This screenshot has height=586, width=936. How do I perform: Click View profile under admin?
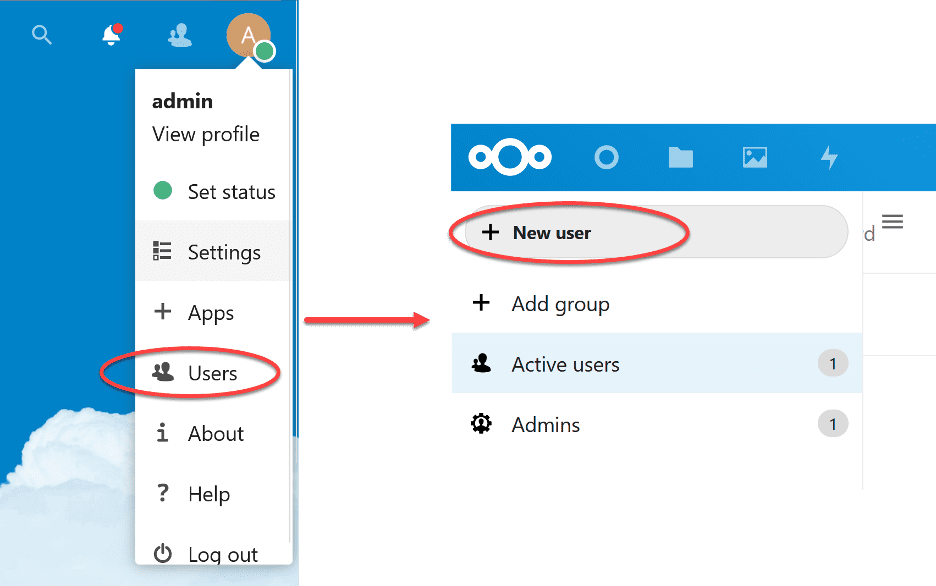pos(205,134)
